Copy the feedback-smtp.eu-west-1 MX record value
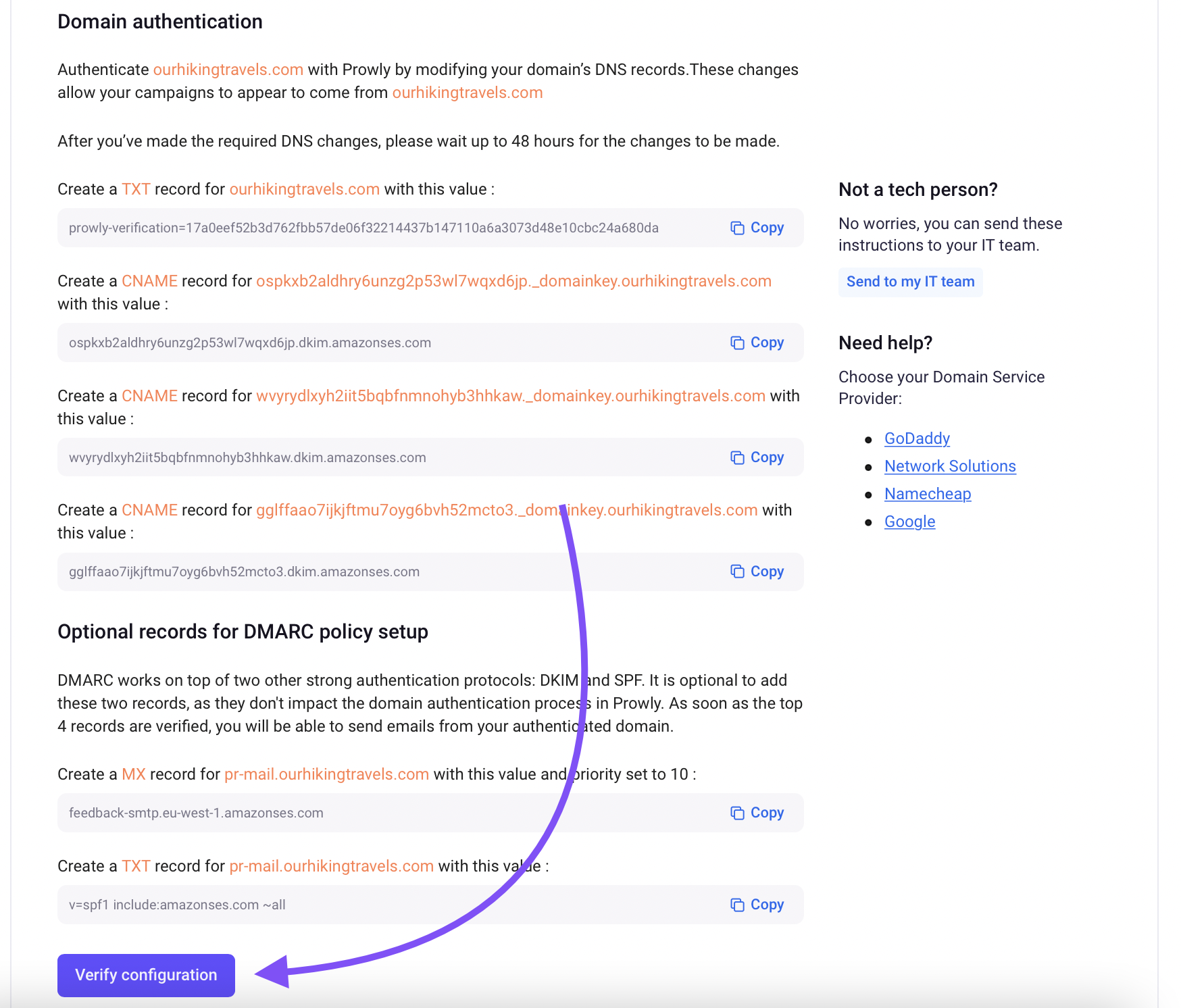Viewport: 1181px width, 1008px height. point(757,813)
